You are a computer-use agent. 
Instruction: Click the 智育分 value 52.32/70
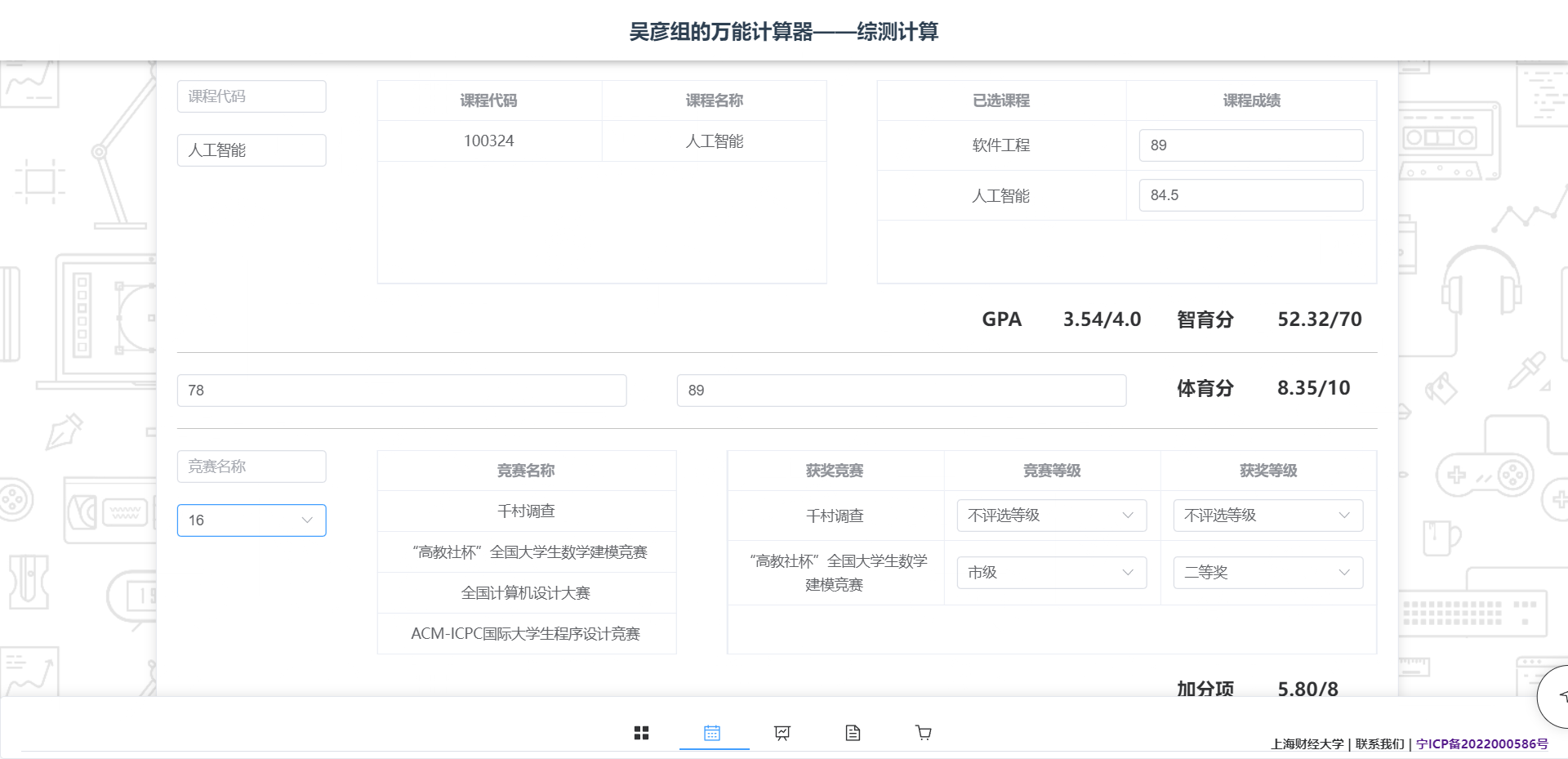(1320, 319)
